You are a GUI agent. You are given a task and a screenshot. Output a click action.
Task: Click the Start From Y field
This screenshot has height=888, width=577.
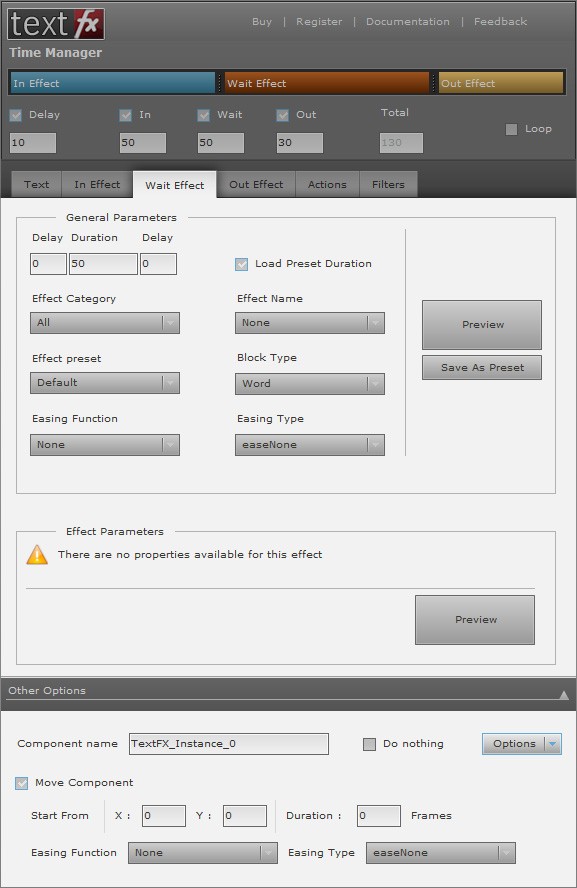(x=245, y=816)
